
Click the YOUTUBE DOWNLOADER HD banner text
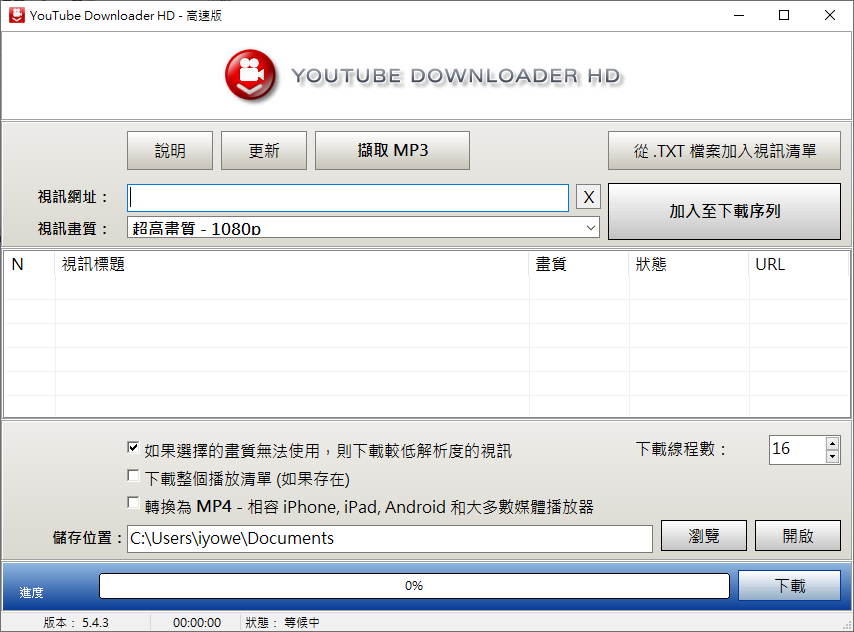click(x=456, y=76)
